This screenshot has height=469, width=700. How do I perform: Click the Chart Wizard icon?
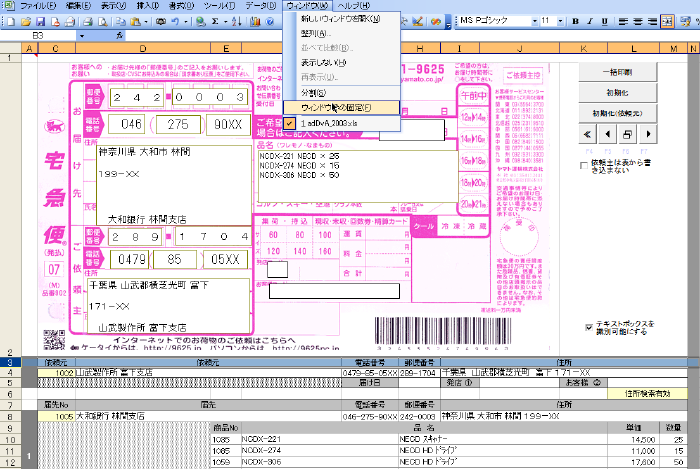pyautogui.click(x=255, y=21)
